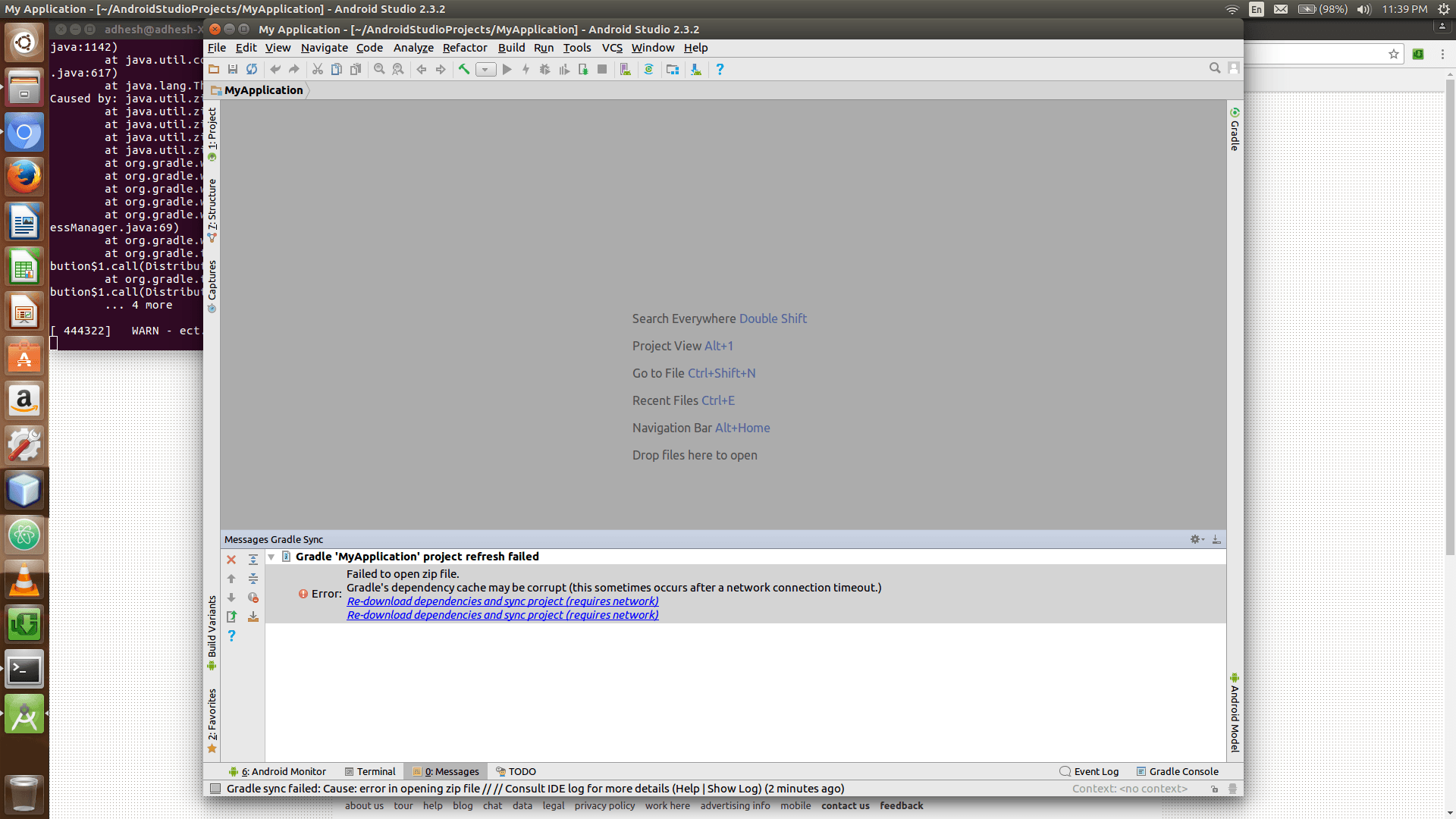
Task: Click the Stop process icon in toolbar
Action: pos(601,69)
